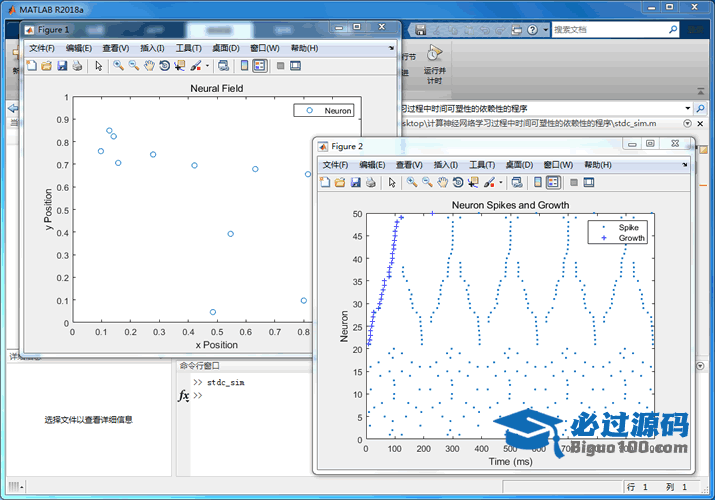The image size is (715, 500).
Task: Select the Growth legend entry in Figure 2
Action: coord(617,238)
